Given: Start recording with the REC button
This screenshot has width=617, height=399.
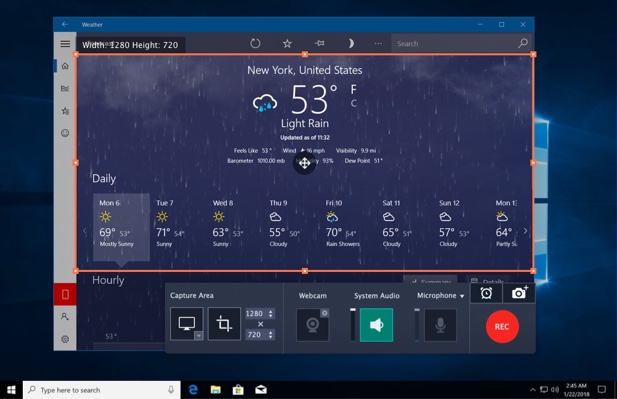Looking at the screenshot, I should pyautogui.click(x=502, y=326).
